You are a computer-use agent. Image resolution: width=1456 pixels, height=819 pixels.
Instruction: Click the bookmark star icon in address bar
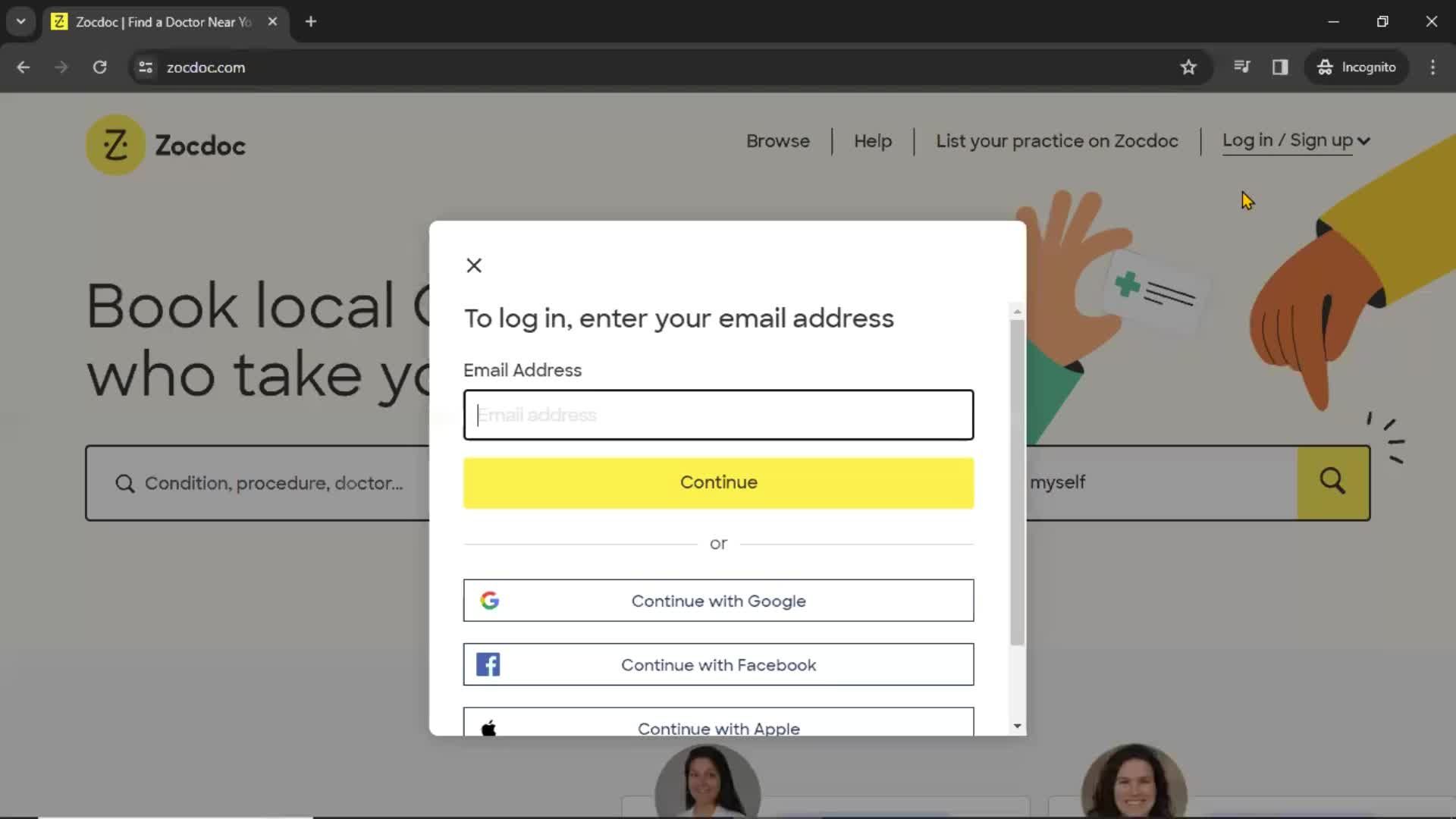pos(1188,67)
